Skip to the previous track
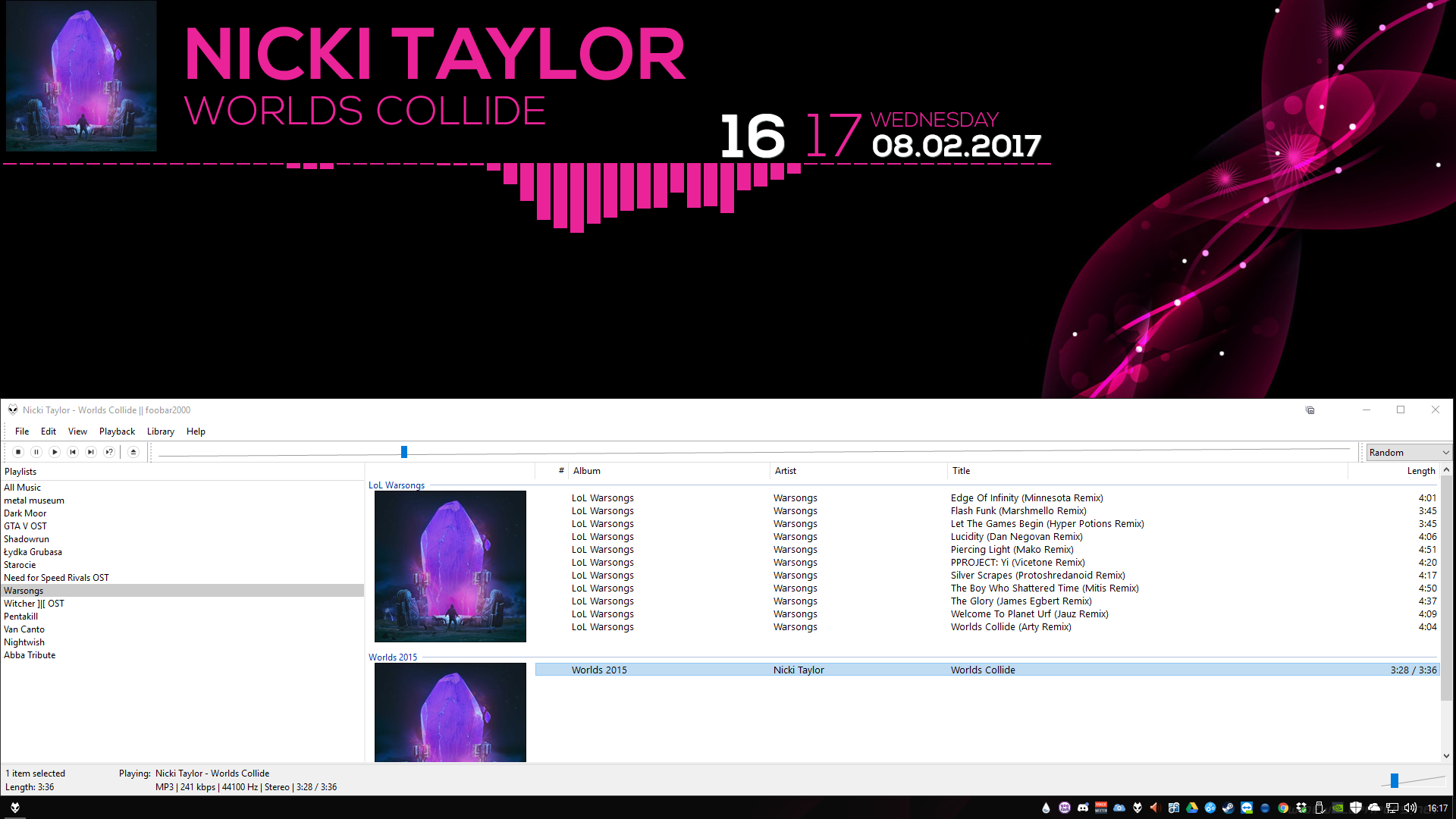1456x819 pixels. 73,452
